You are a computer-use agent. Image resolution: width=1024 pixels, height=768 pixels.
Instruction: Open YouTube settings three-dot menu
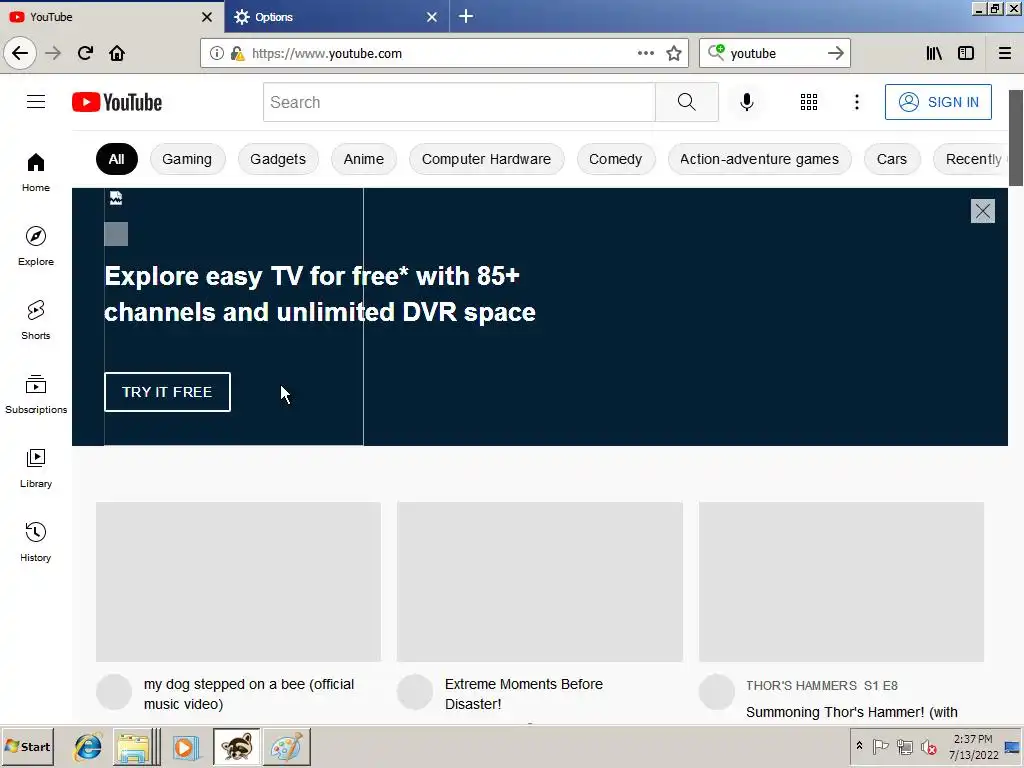click(x=857, y=102)
